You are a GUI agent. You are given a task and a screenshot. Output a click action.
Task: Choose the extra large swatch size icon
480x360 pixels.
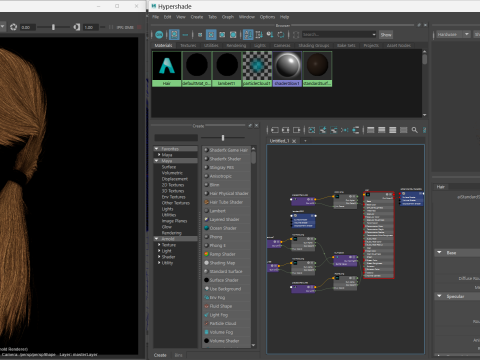point(233,34)
